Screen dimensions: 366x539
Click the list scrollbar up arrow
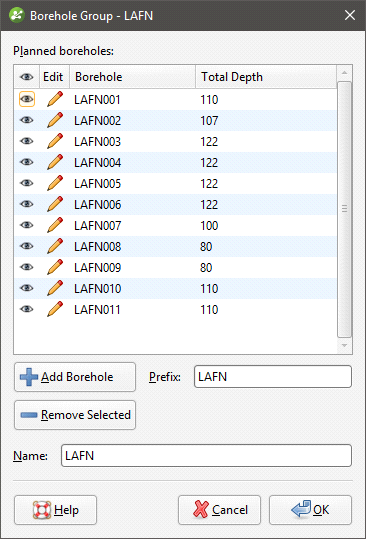[x=344, y=73]
